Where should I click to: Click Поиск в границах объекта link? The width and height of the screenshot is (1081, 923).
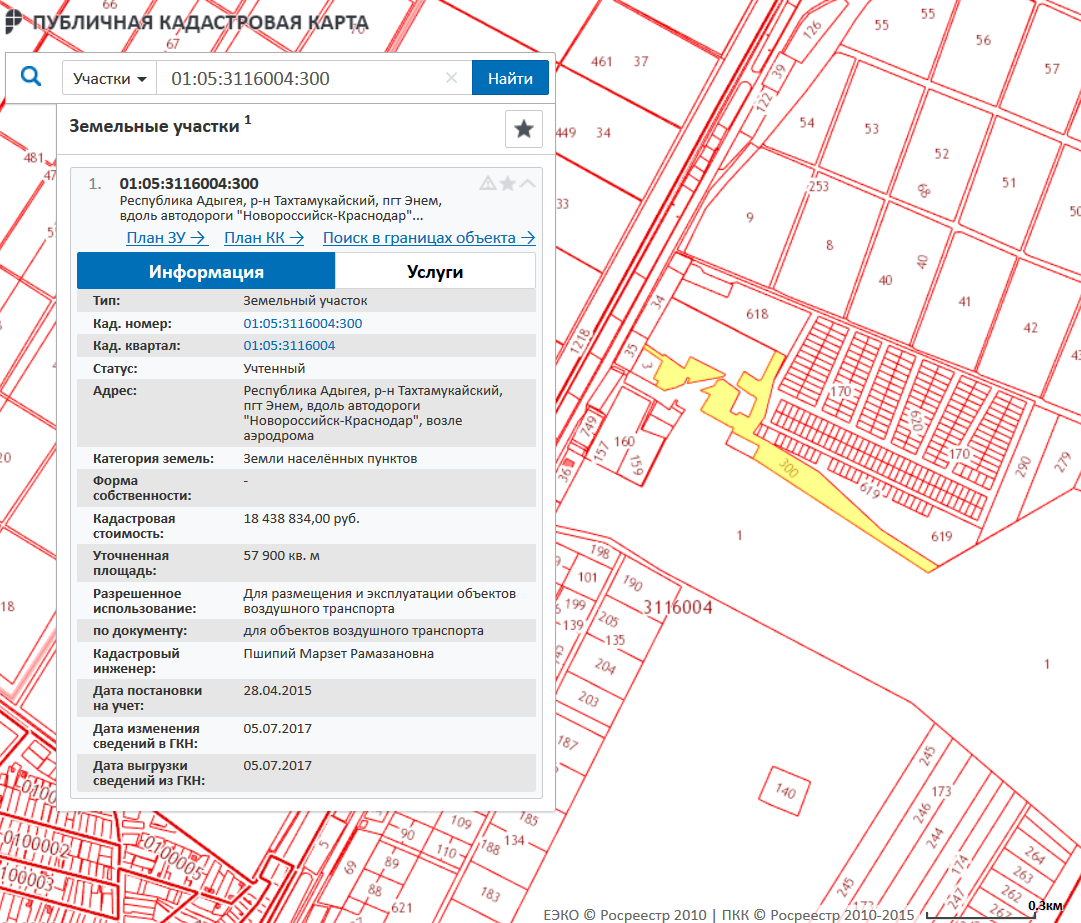click(429, 238)
